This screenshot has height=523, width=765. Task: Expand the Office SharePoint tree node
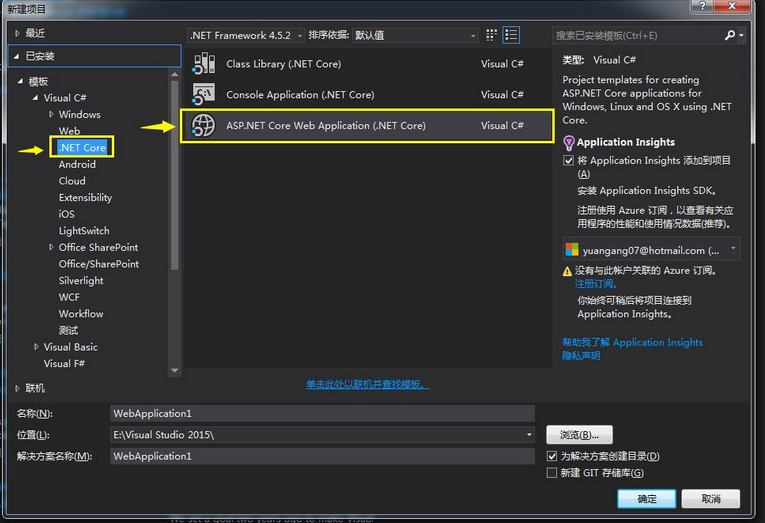click(x=51, y=247)
